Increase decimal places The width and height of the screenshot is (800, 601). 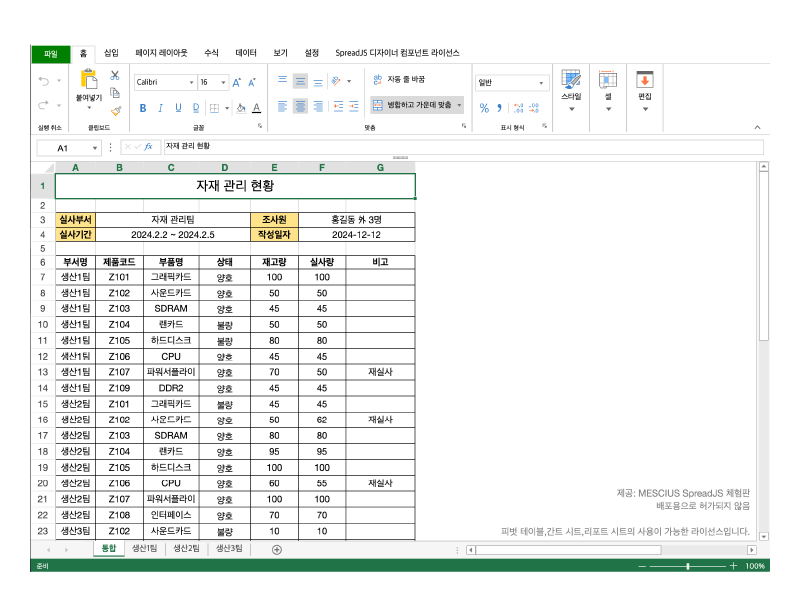tap(518, 108)
